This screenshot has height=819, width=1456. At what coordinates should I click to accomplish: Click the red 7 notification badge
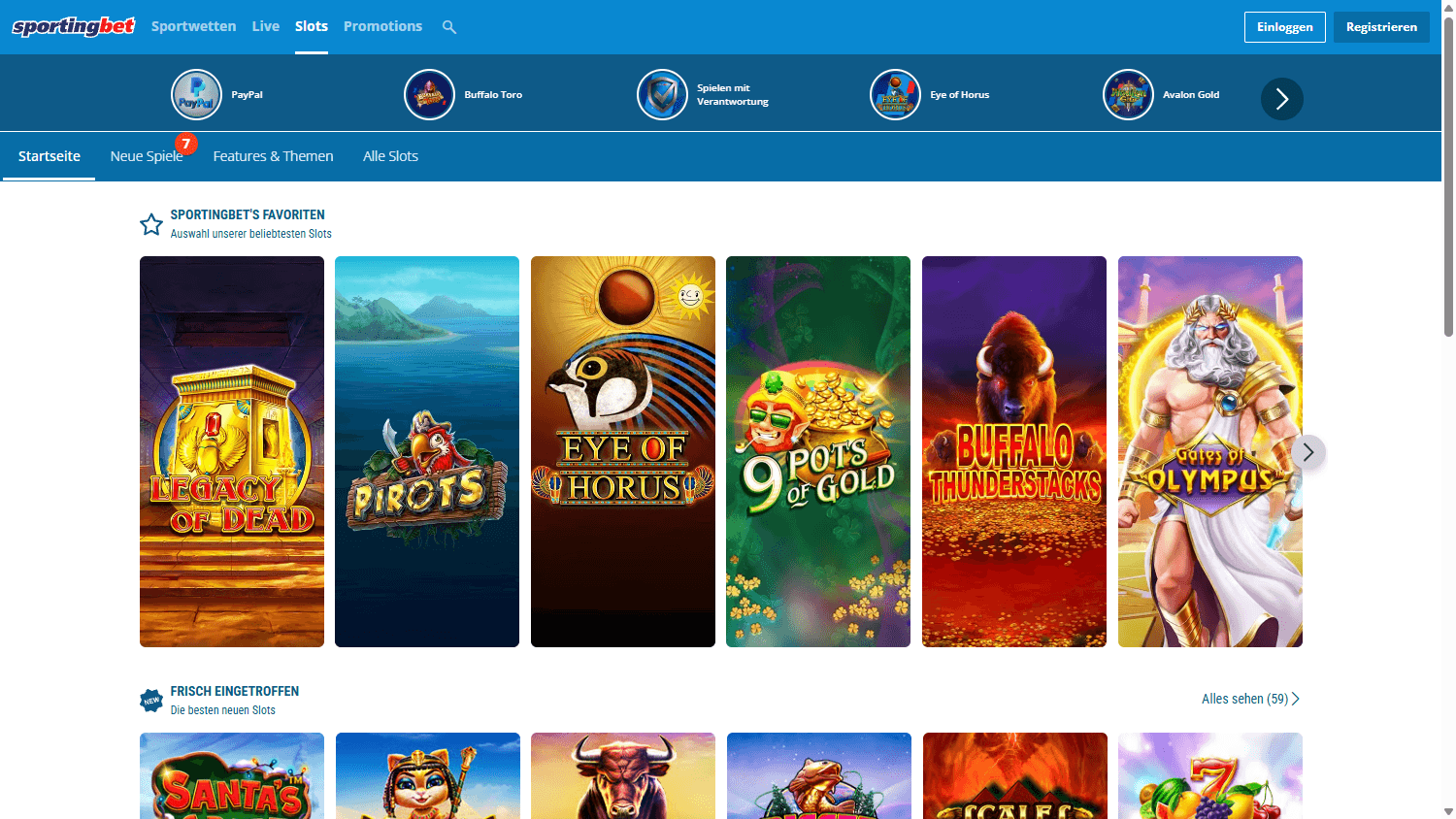point(186,144)
